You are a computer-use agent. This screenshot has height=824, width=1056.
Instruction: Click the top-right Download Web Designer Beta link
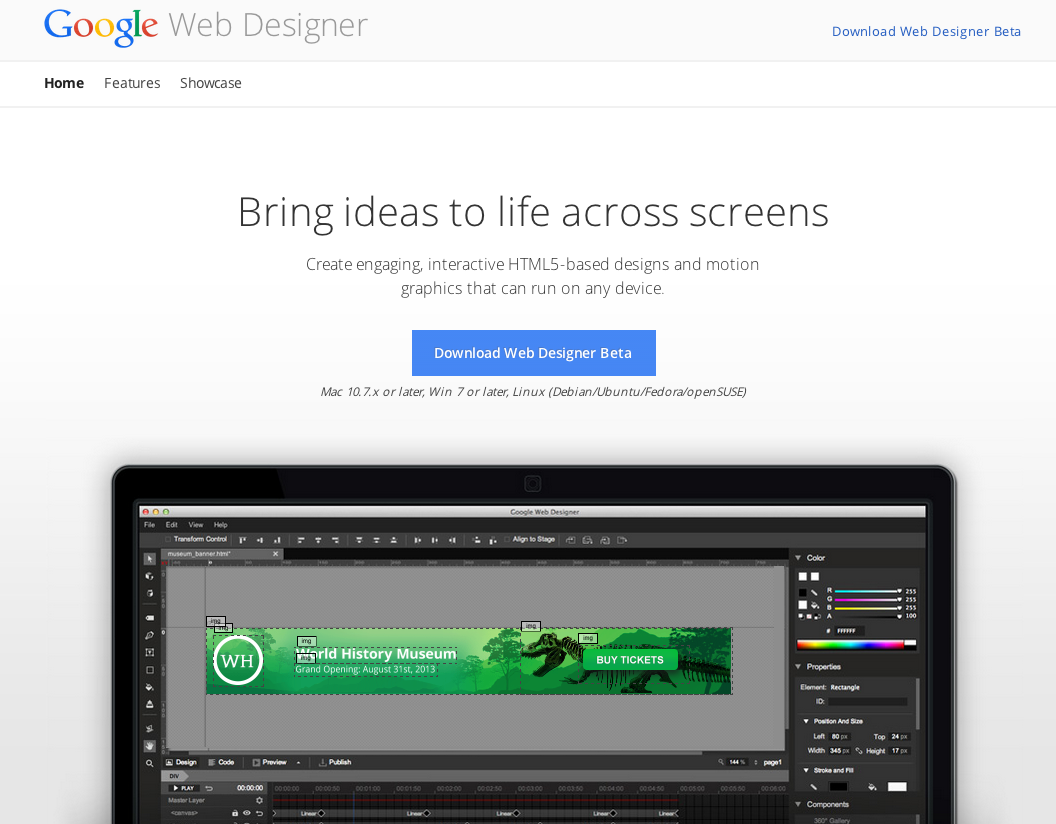[x=926, y=31]
